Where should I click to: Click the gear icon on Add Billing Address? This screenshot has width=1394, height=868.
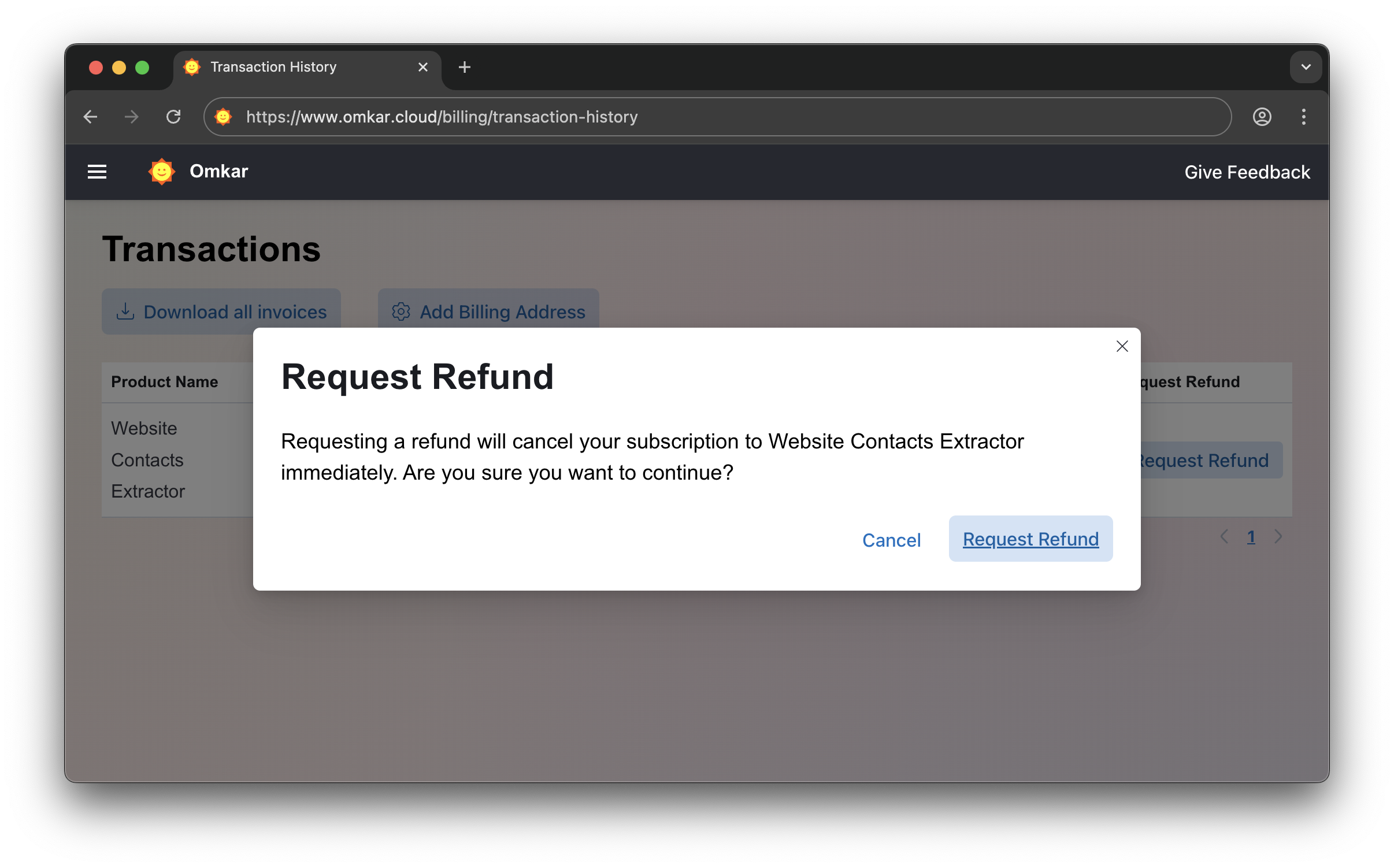401,311
